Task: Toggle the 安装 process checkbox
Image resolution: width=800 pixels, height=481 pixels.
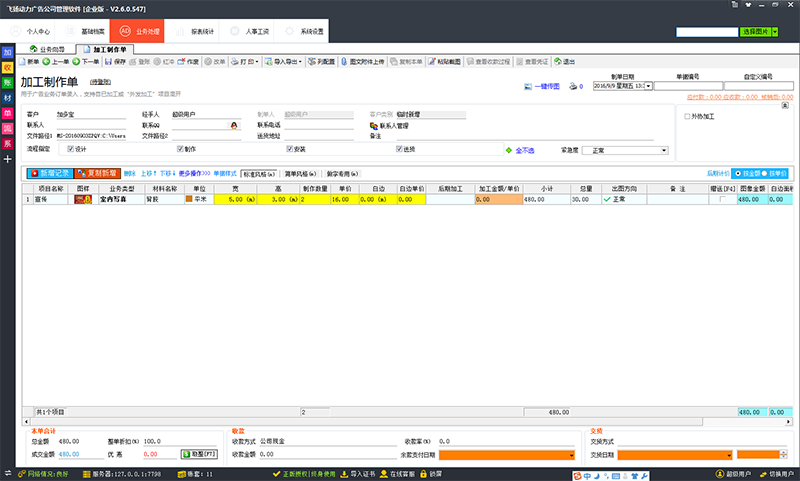Action: click(x=290, y=149)
